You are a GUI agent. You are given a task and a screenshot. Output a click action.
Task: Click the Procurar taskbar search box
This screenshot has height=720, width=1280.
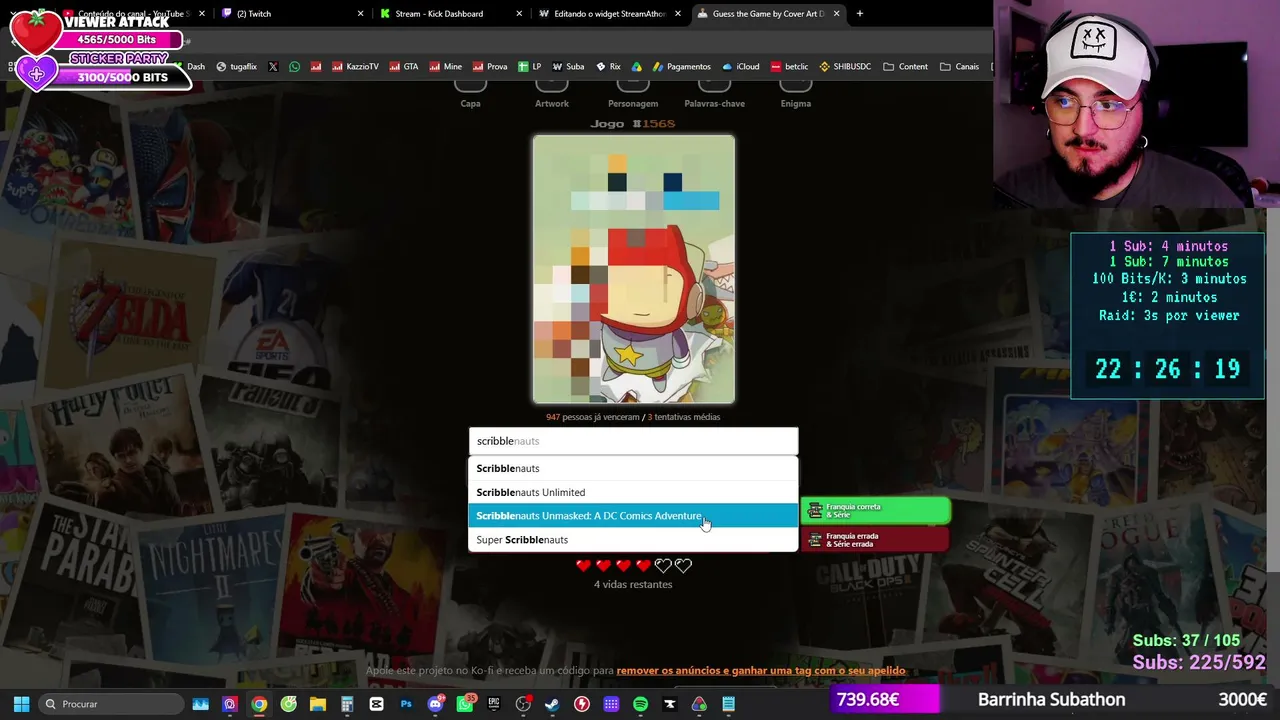tap(112, 704)
